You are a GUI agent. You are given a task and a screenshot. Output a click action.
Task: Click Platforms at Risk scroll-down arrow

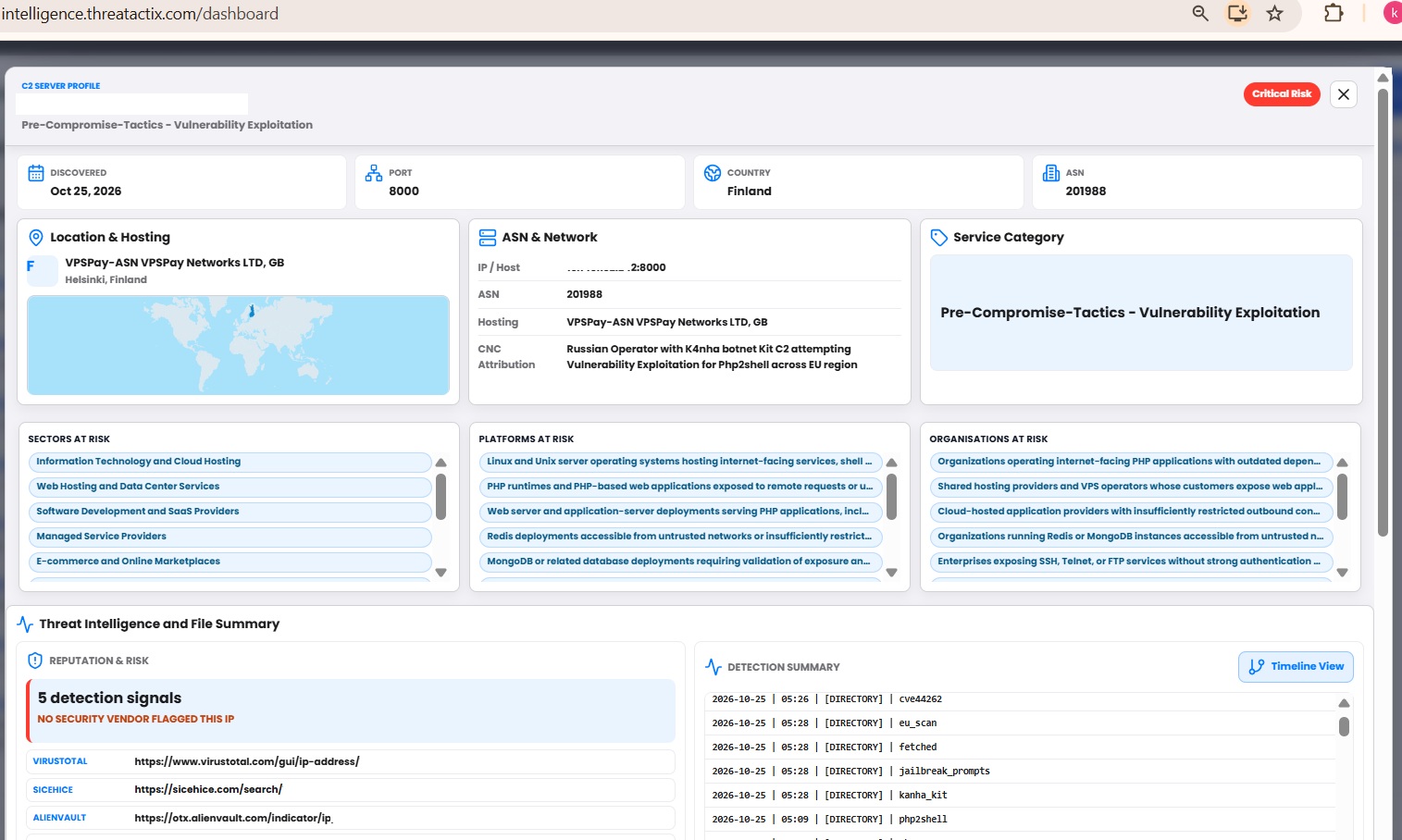coord(892,573)
